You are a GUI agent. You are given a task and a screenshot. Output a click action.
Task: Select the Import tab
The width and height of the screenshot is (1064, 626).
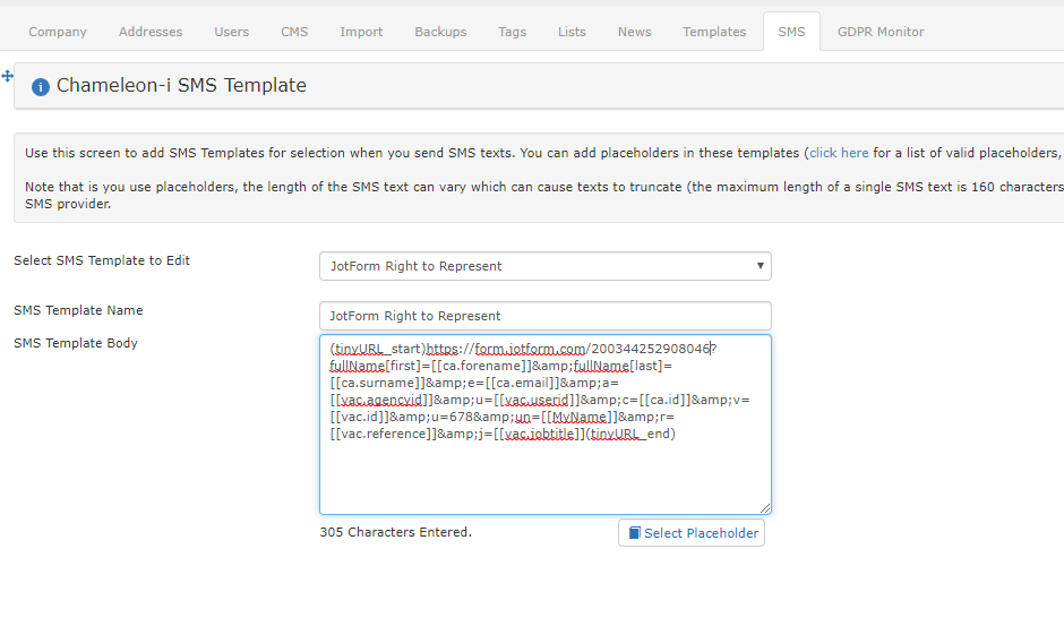pyautogui.click(x=361, y=32)
